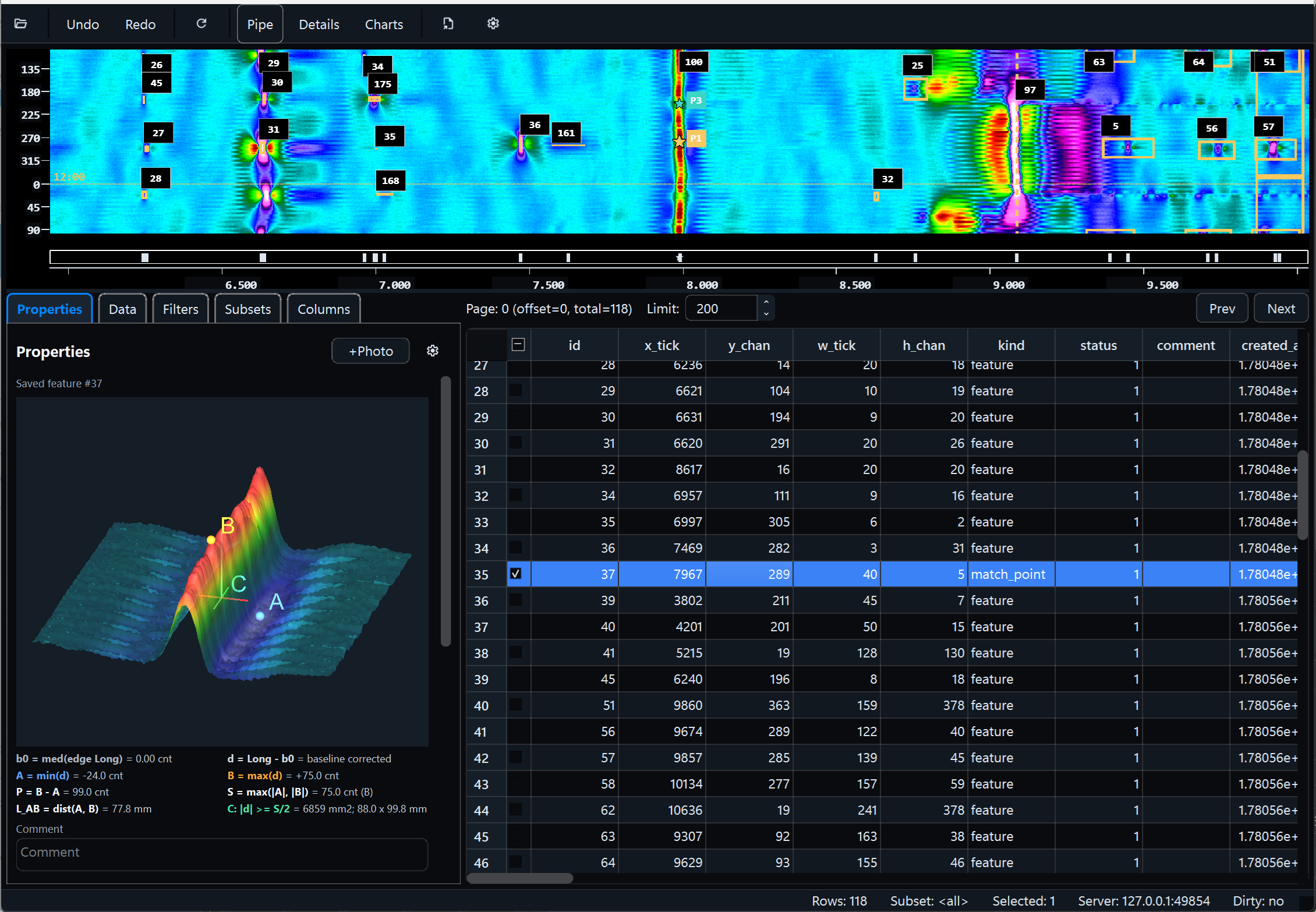The width and height of the screenshot is (1316, 912).
Task: Go to the Next page
Action: pos(1280,309)
